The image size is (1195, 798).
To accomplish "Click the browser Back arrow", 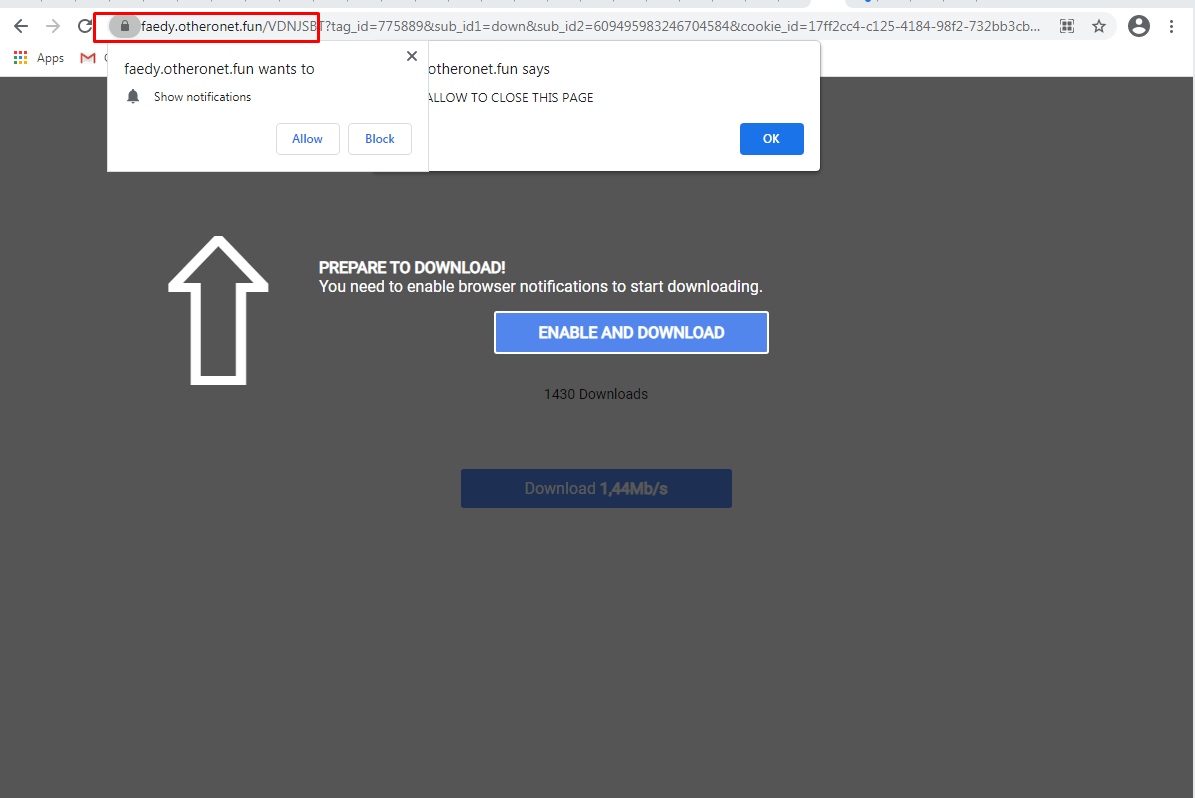I will (x=21, y=27).
